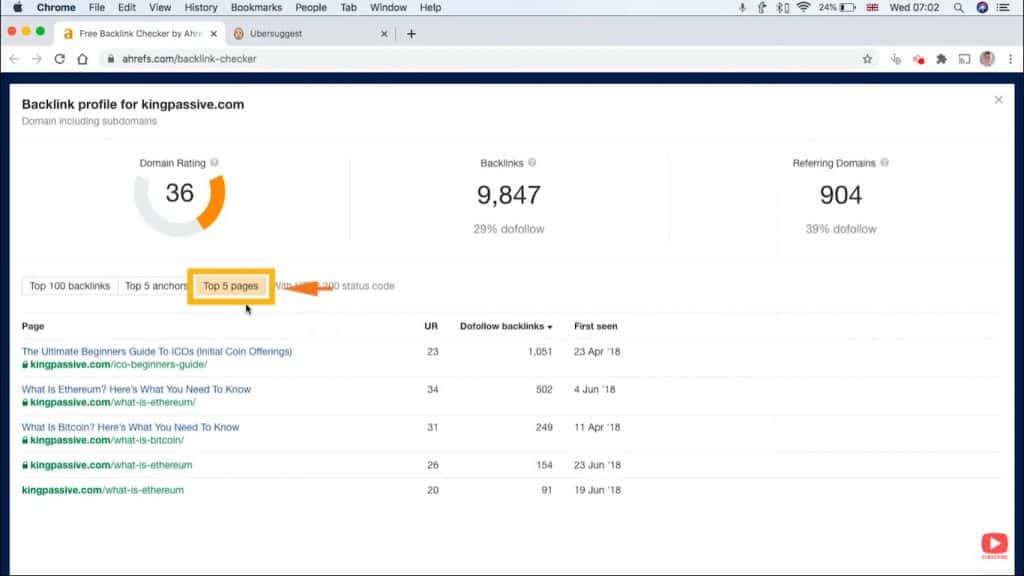Click the Domain Rating info icon
Screen dimensions: 1024x576
214,163
